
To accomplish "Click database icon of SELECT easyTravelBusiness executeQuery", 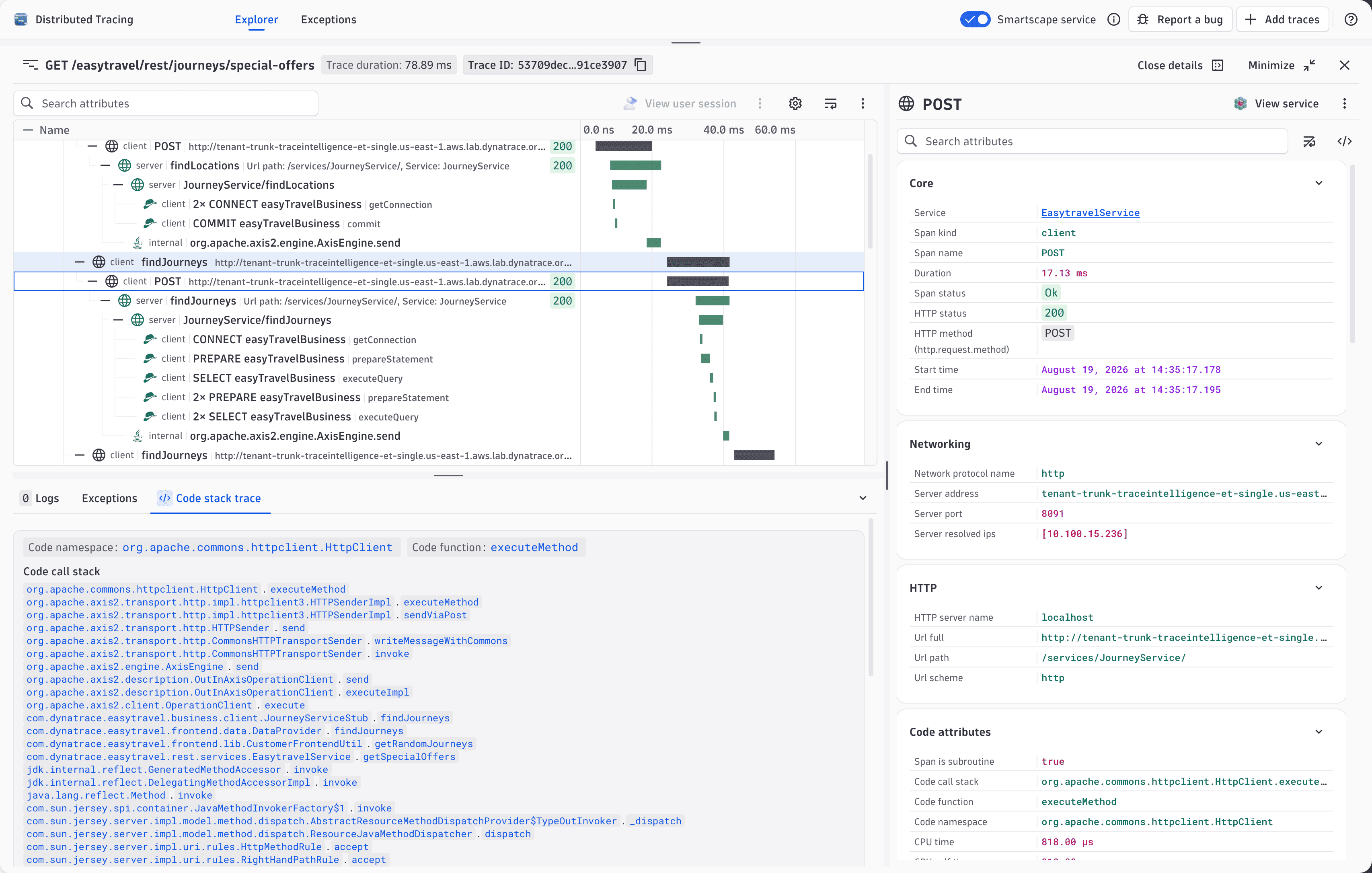I will coord(150,377).
